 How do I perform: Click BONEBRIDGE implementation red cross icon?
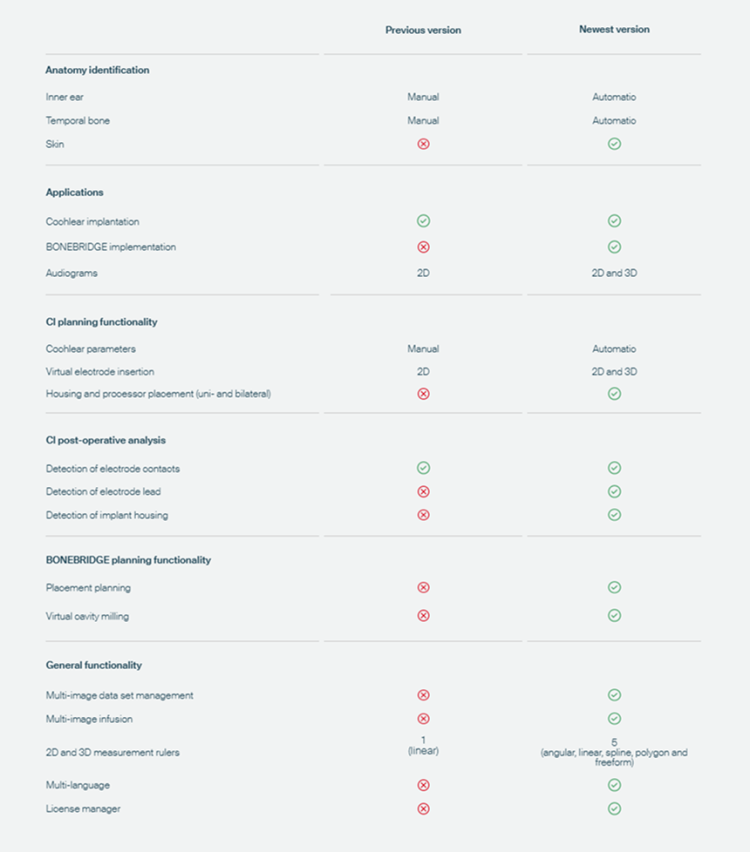423,247
